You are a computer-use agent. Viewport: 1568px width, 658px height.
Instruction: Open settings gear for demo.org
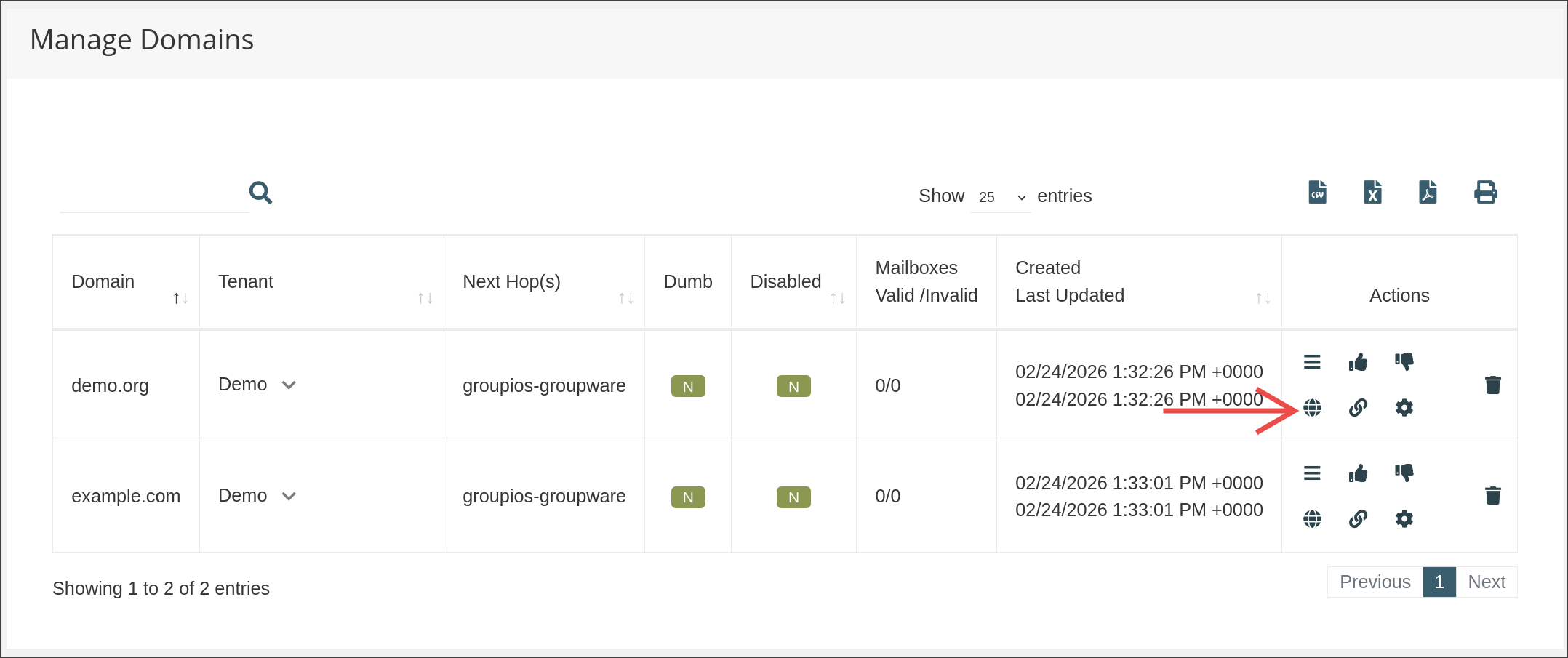pos(1404,408)
